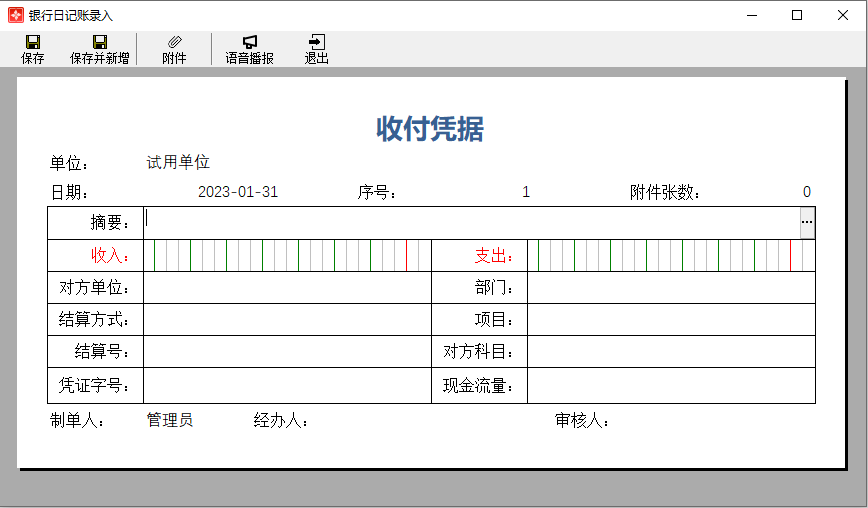The height and width of the screenshot is (508, 868).
Task: Click the 保存 (Save) toolbar icon
Action: (x=33, y=42)
